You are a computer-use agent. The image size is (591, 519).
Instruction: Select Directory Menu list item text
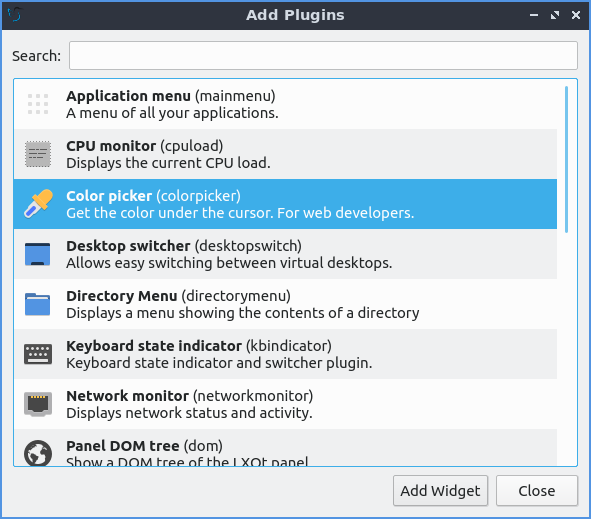pyautogui.click(x=243, y=304)
